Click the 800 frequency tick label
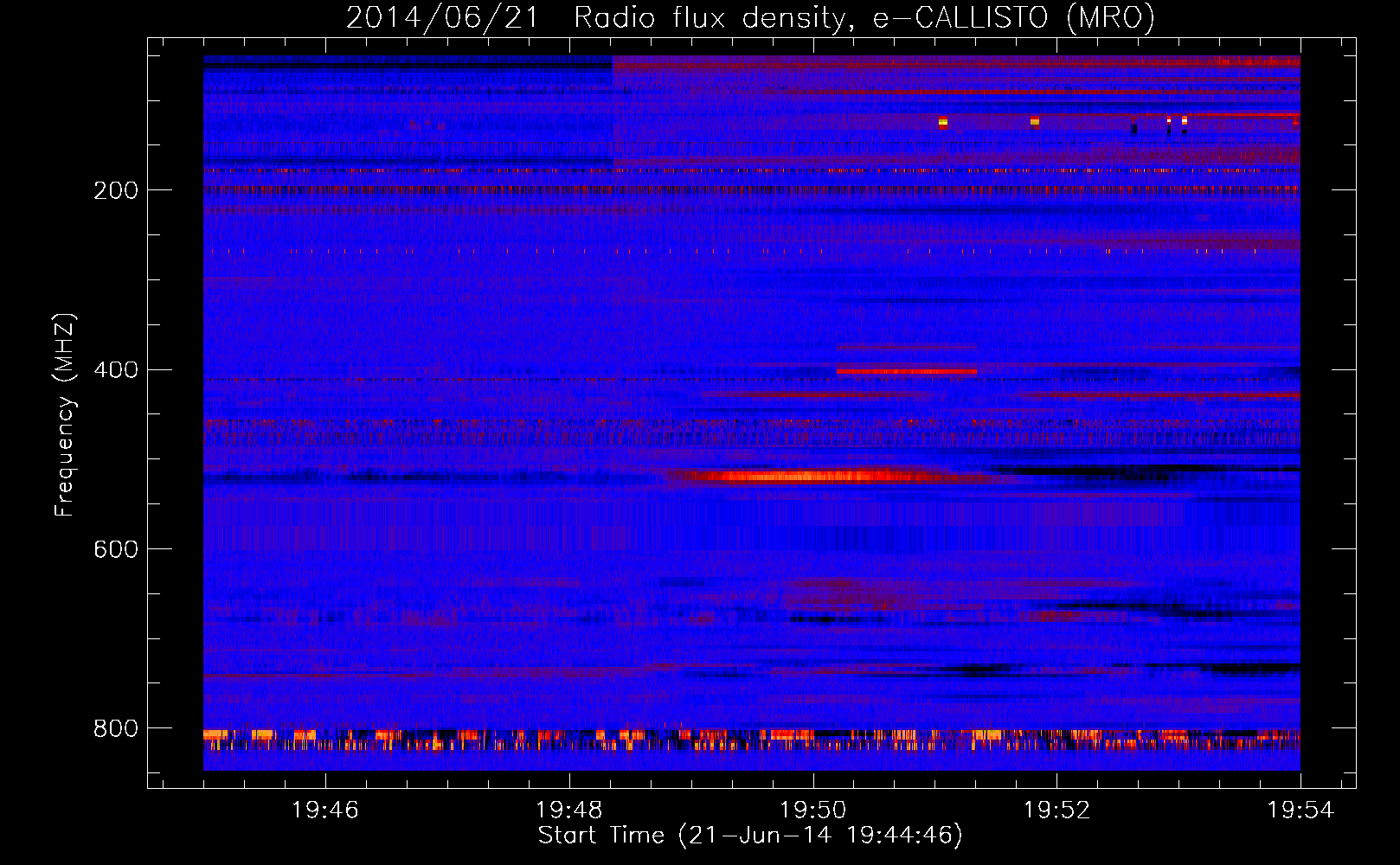This screenshot has height=865, width=1400. (116, 729)
